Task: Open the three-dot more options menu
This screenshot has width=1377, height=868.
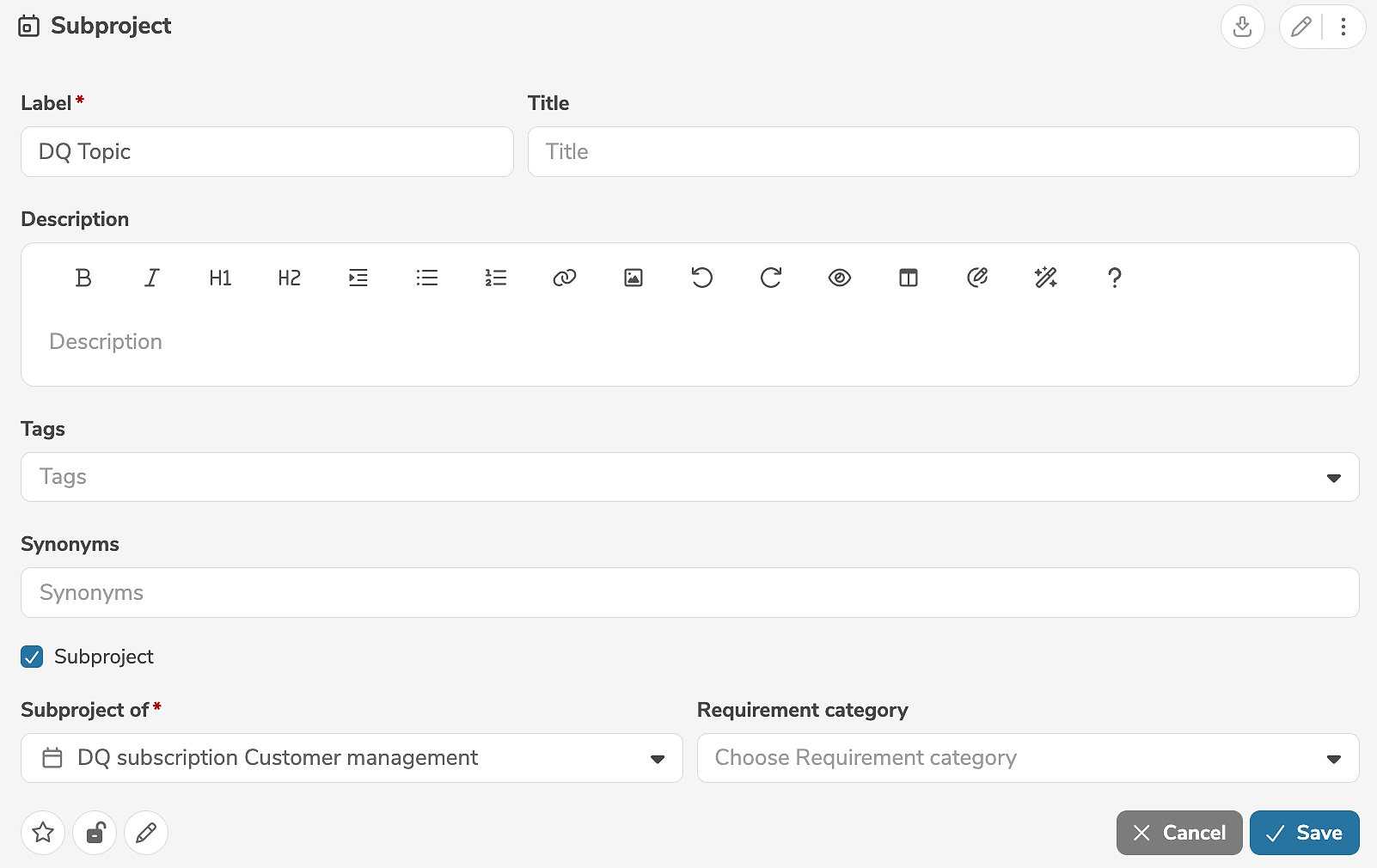Action: point(1343,27)
